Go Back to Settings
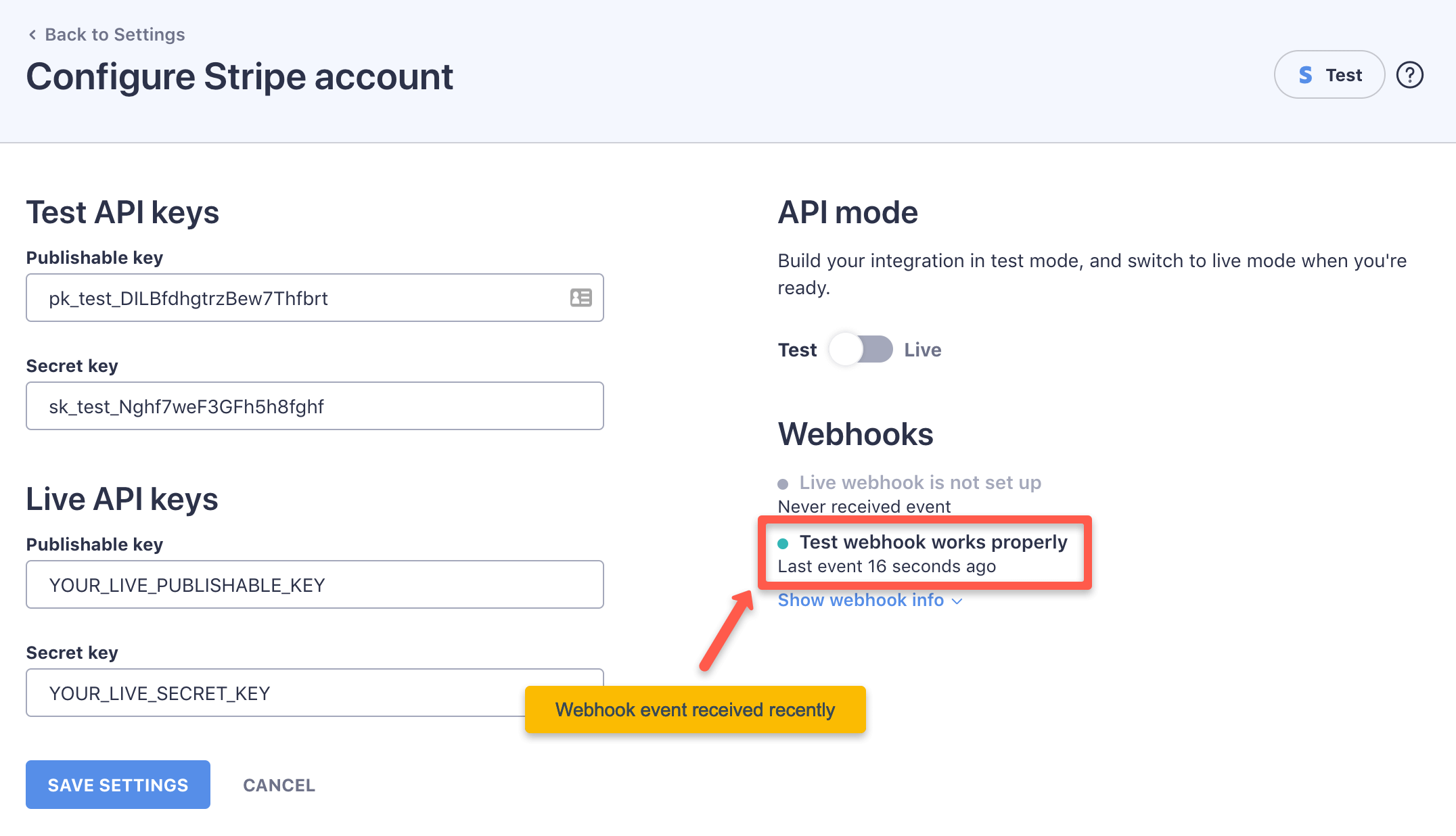This screenshot has height=836, width=1456. [x=114, y=34]
